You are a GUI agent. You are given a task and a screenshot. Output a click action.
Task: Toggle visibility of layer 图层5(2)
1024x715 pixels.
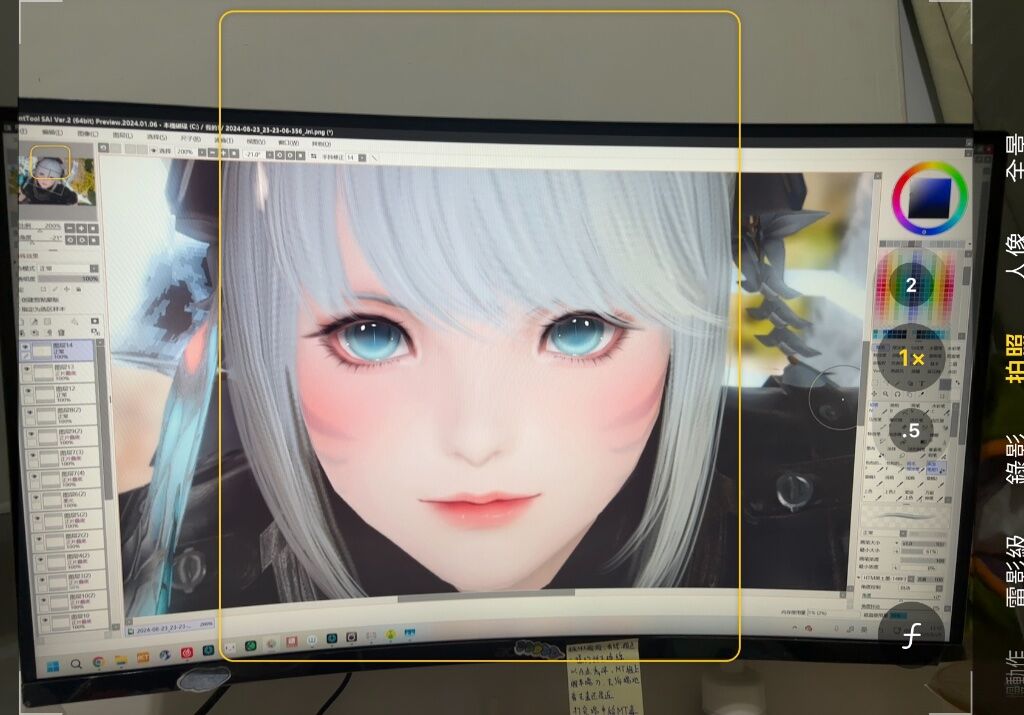click(x=39, y=520)
